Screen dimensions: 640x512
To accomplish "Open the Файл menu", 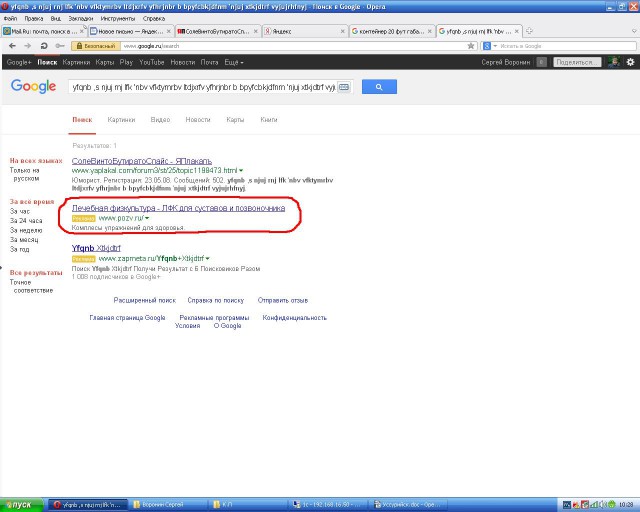I will [11, 18].
